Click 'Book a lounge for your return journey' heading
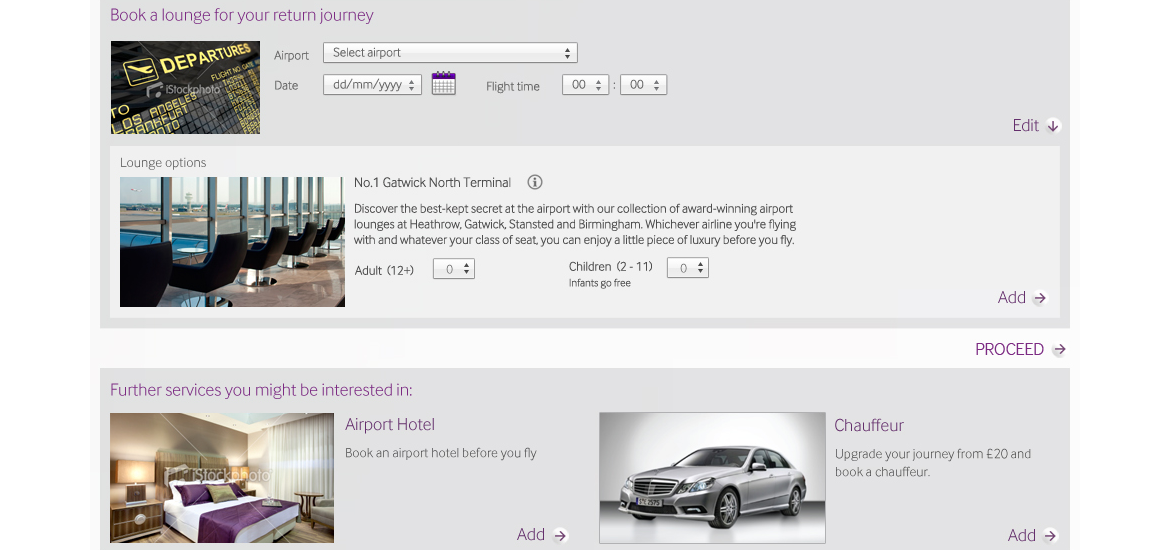 242,15
